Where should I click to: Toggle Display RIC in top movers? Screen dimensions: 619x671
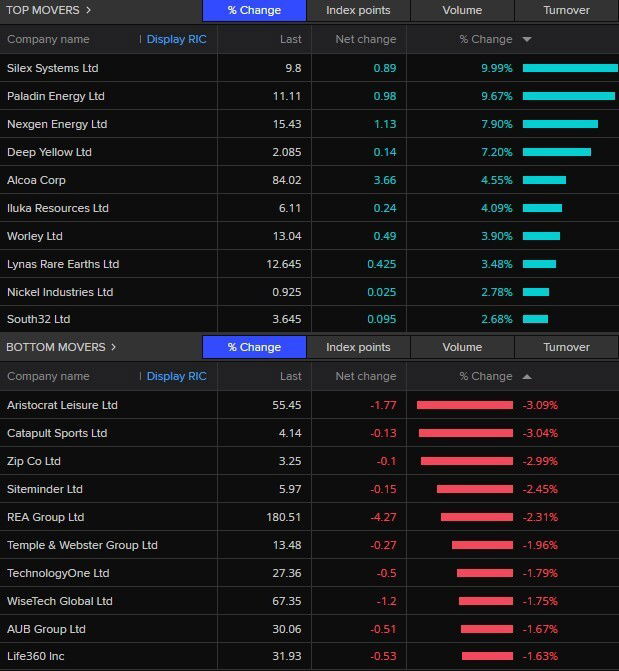pyautogui.click(x=176, y=40)
